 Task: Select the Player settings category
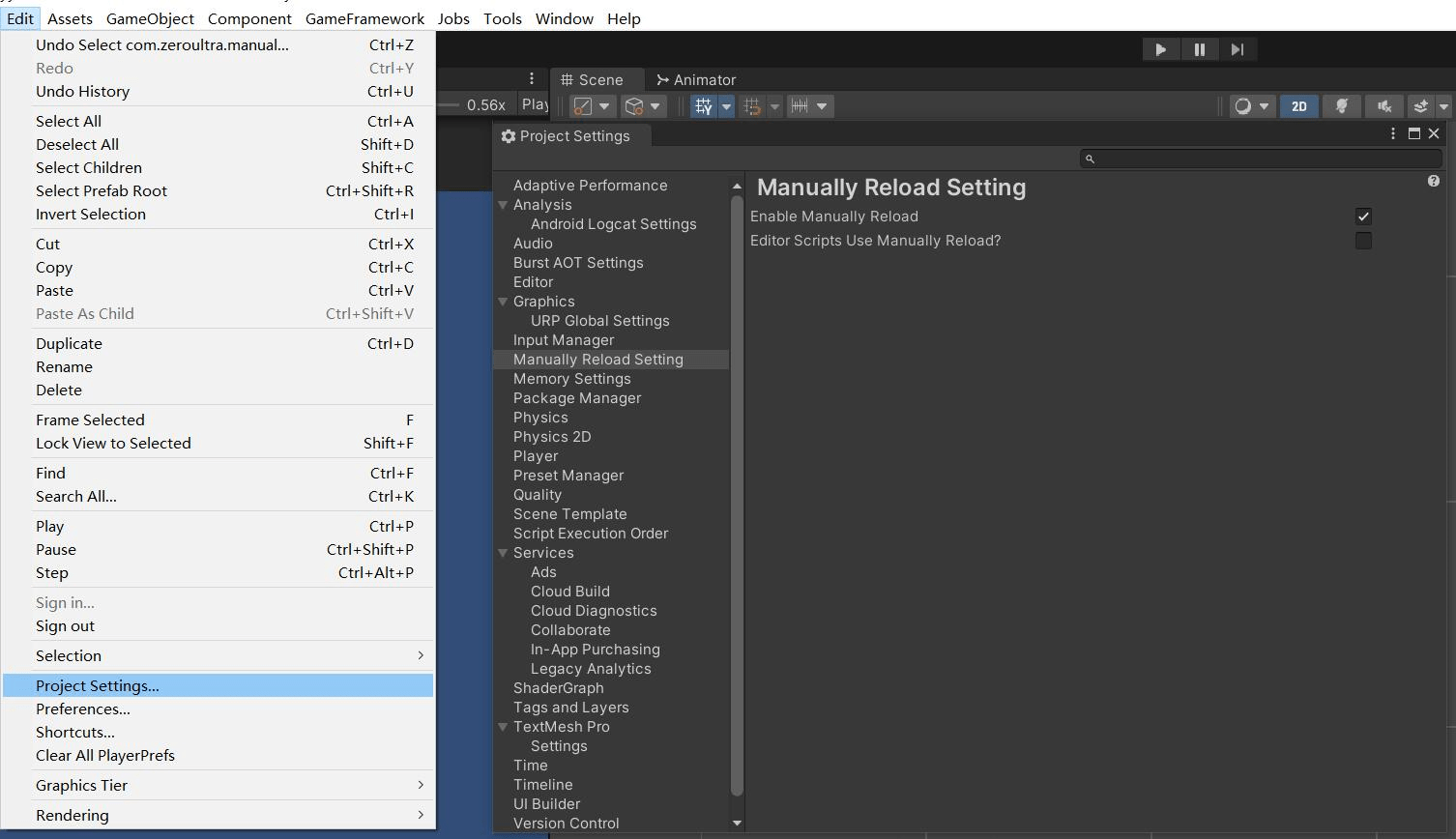(536, 456)
